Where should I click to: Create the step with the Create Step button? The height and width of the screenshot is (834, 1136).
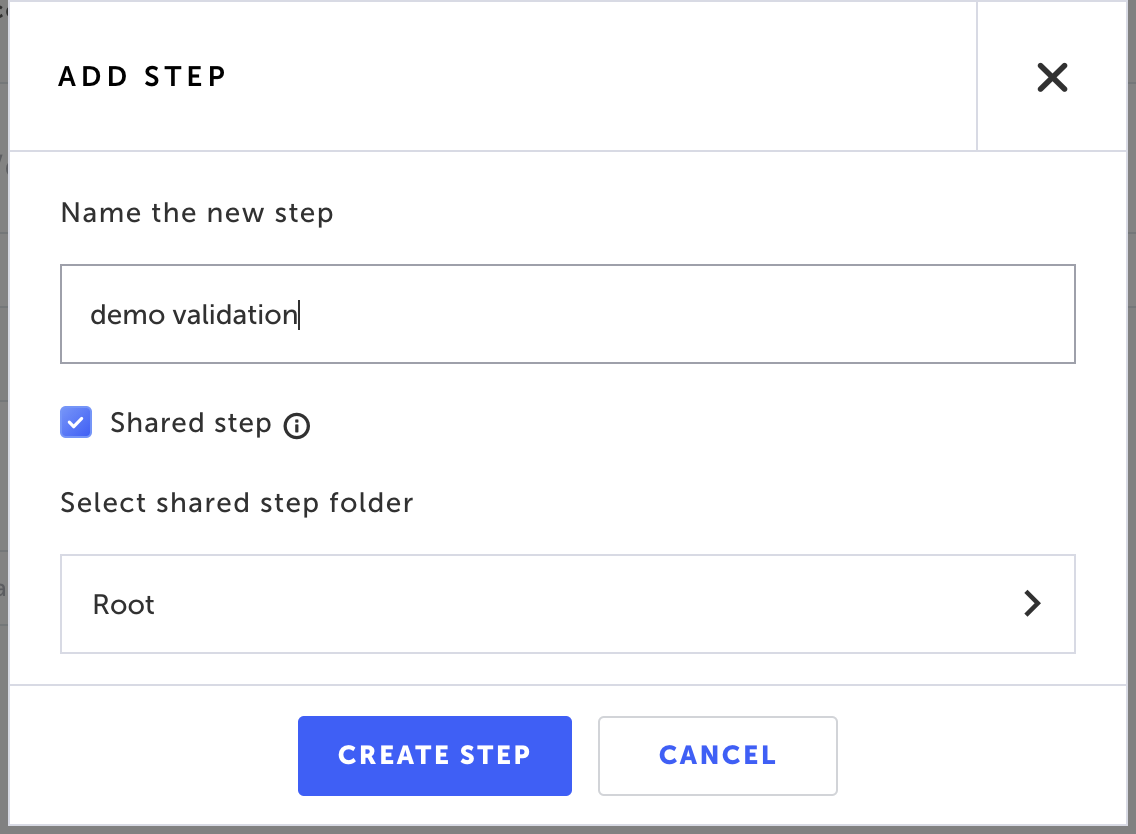[435, 756]
